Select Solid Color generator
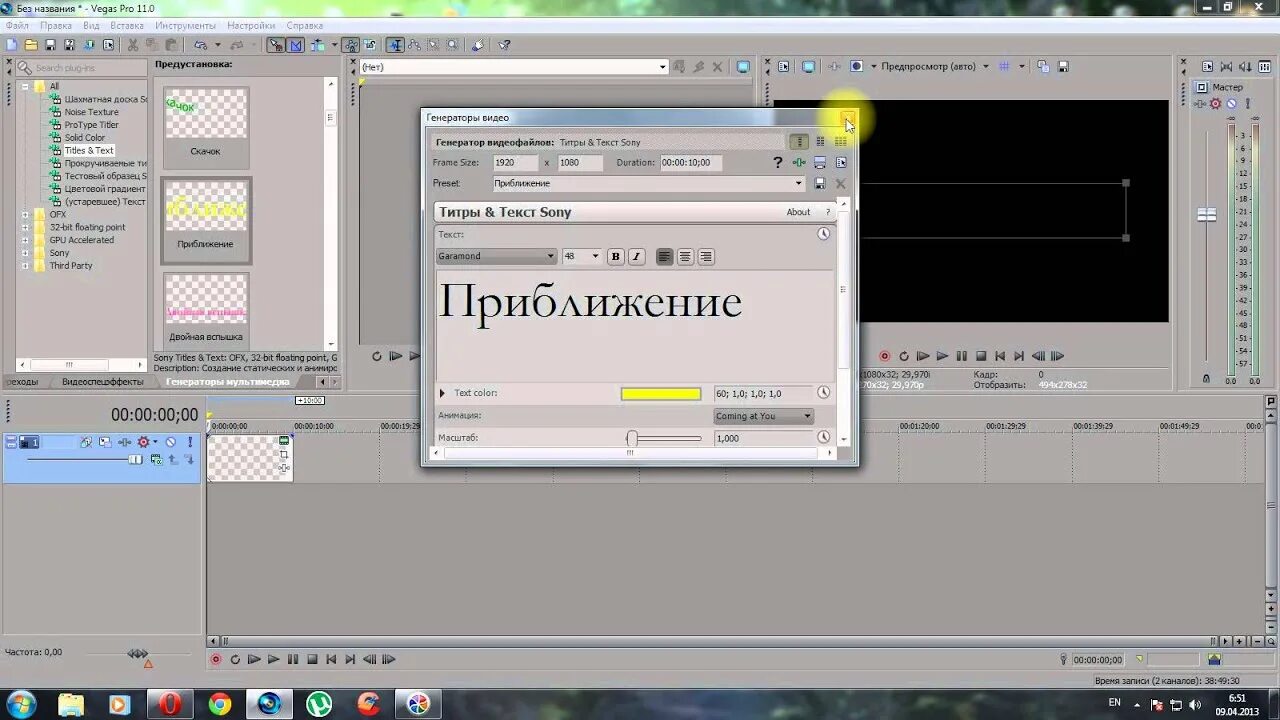This screenshot has height=720, width=1280. [85, 138]
